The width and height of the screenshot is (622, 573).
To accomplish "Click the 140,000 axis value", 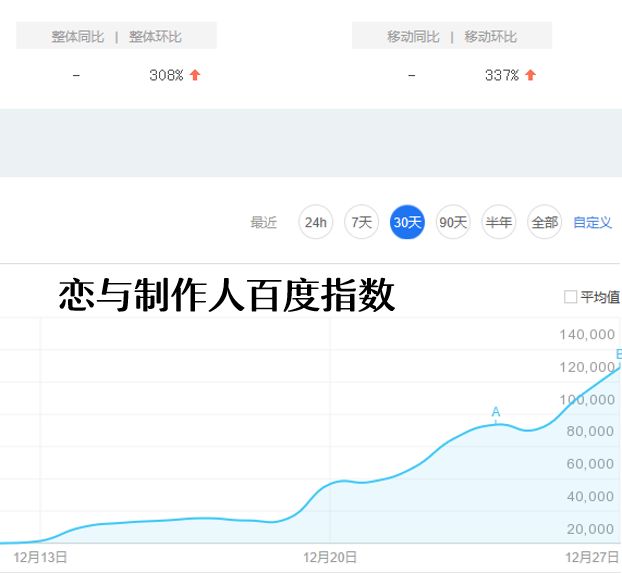I will [587, 335].
